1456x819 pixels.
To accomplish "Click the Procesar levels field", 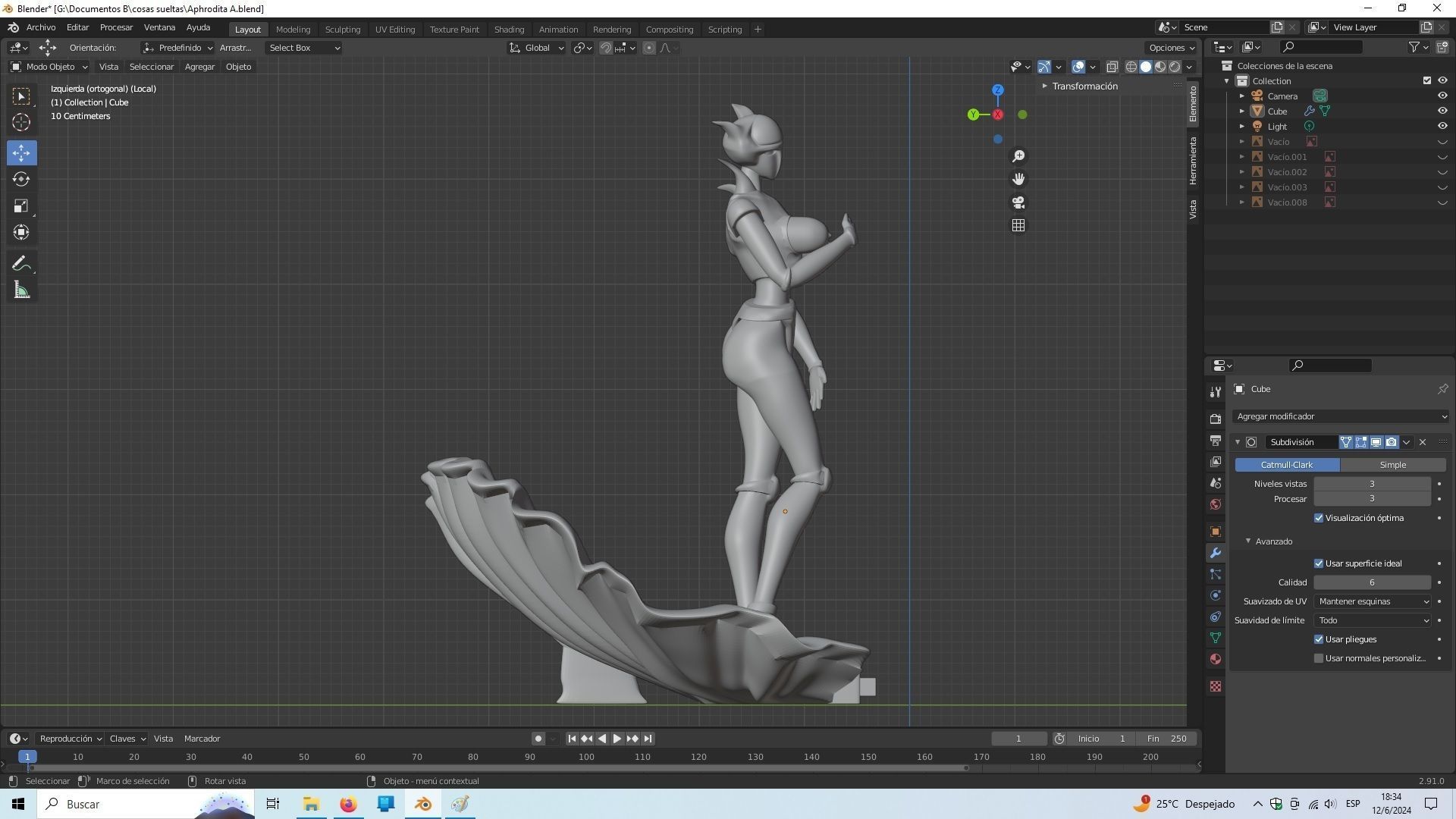I will 1372,499.
